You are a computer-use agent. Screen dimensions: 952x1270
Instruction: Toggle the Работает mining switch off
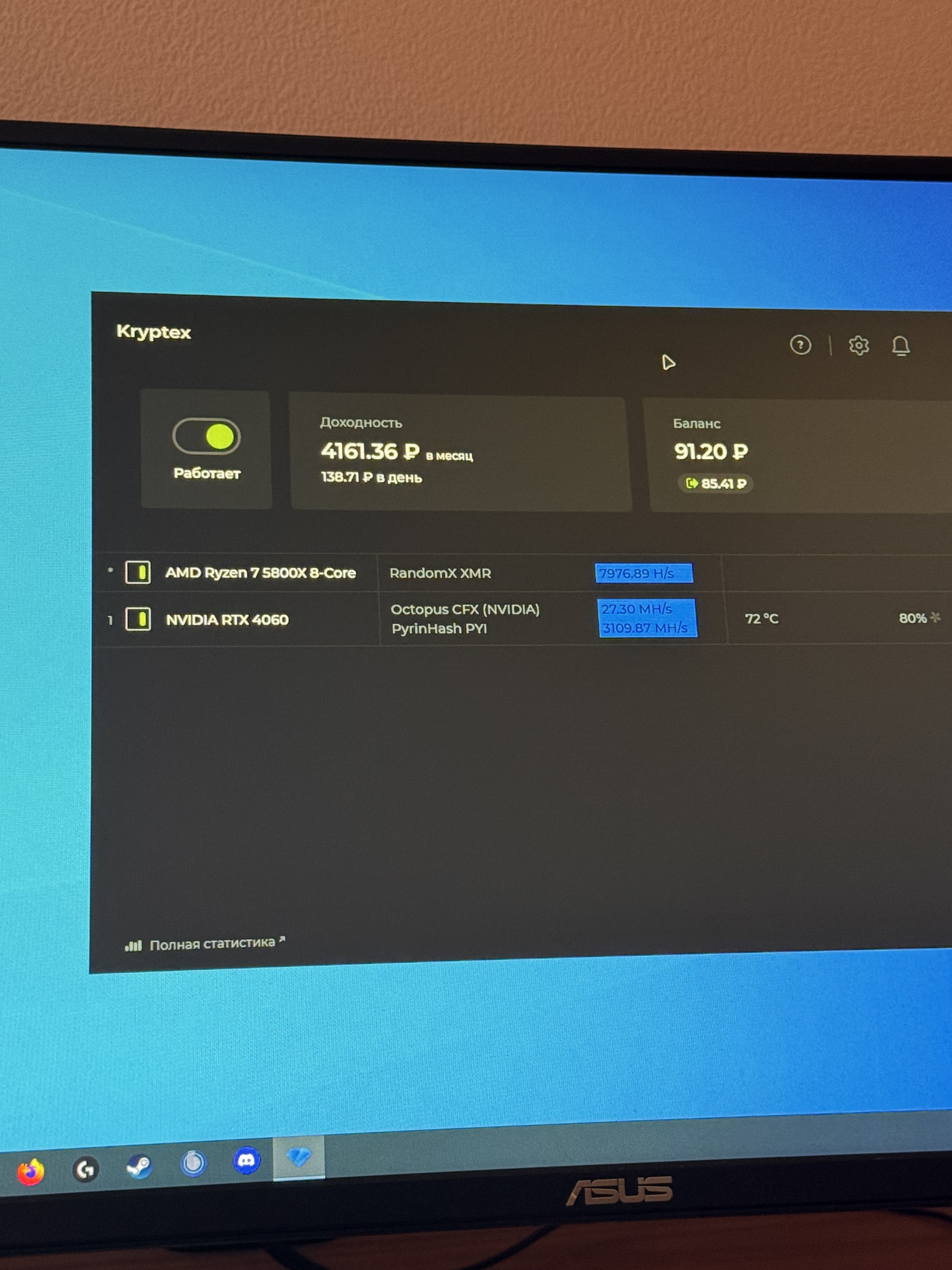[207, 436]
